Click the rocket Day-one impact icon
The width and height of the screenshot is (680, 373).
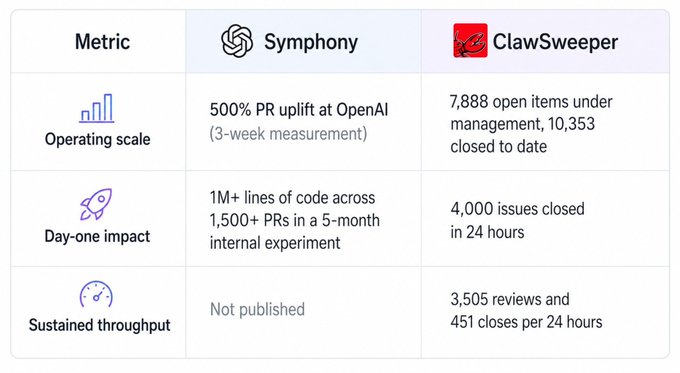[96, 204]
